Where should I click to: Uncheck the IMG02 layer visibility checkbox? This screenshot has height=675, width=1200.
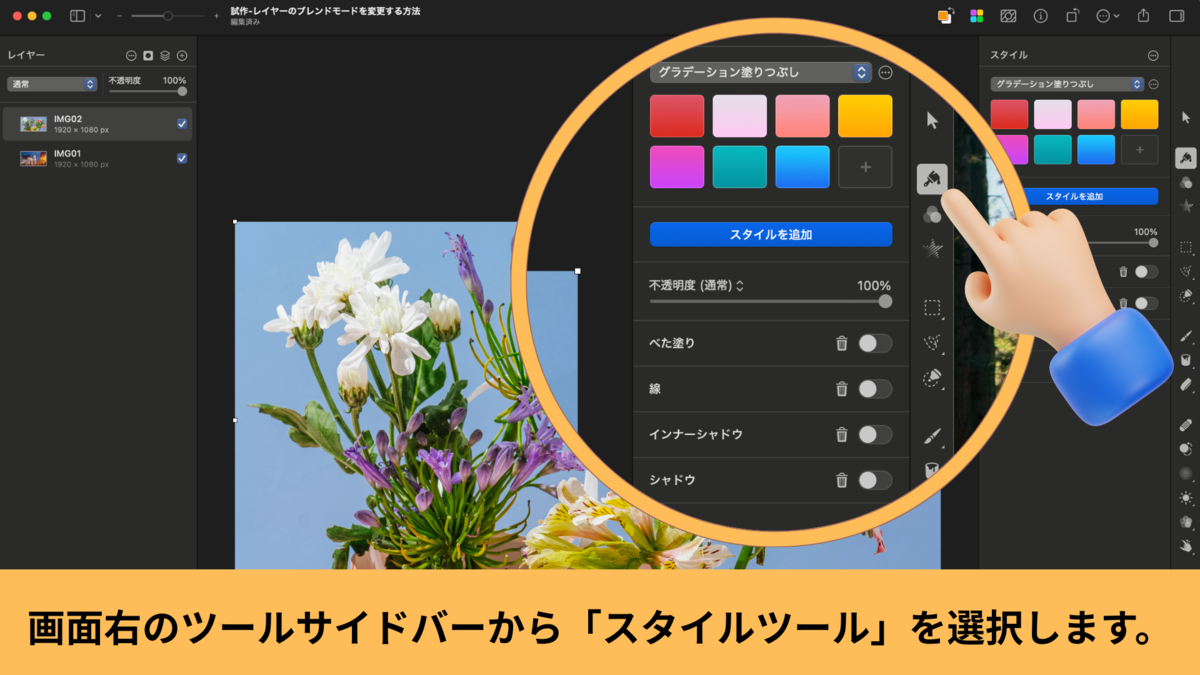click(x=182, y=124)
